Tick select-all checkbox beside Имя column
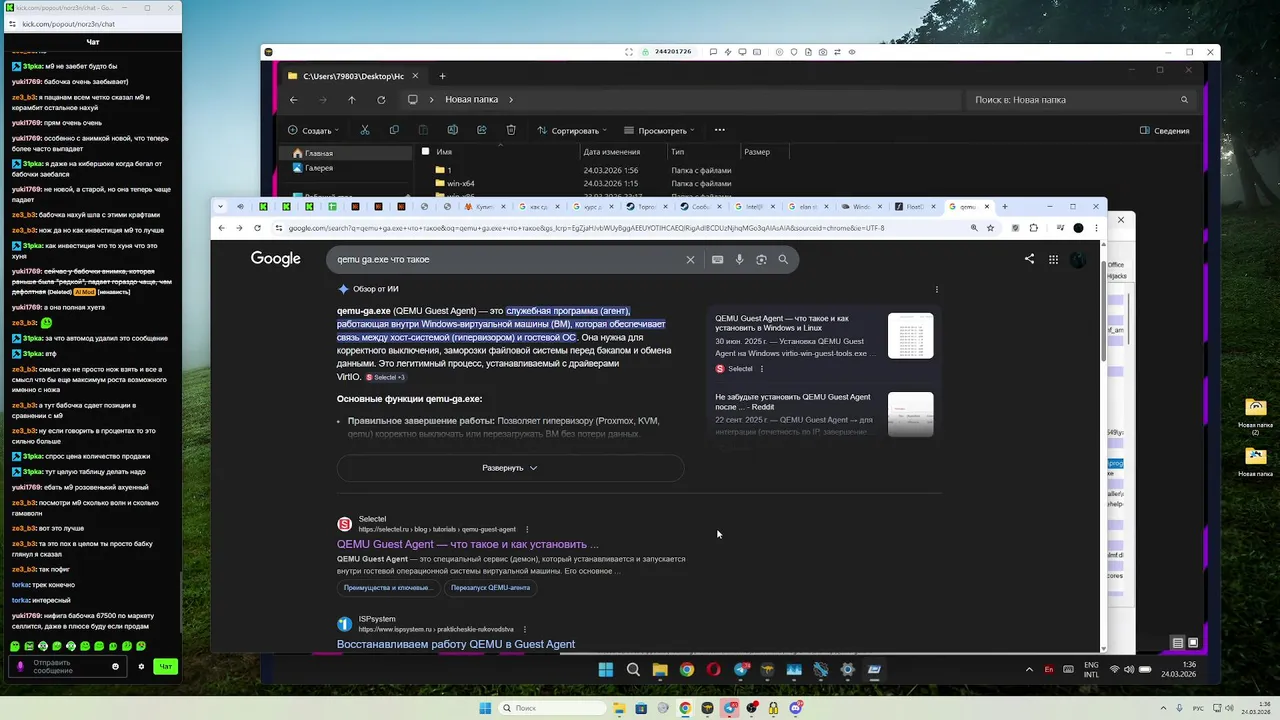The image size is (1280, 720). coord(425,152)
